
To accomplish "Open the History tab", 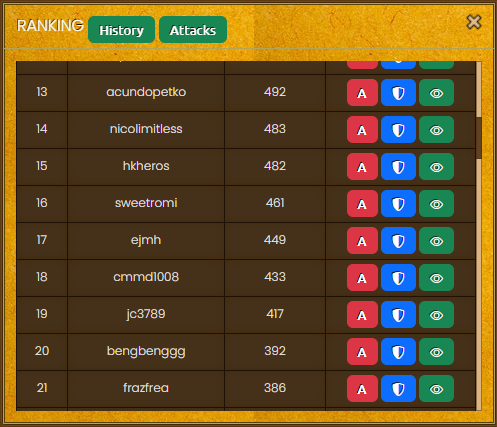I will [x=121, y=30].
